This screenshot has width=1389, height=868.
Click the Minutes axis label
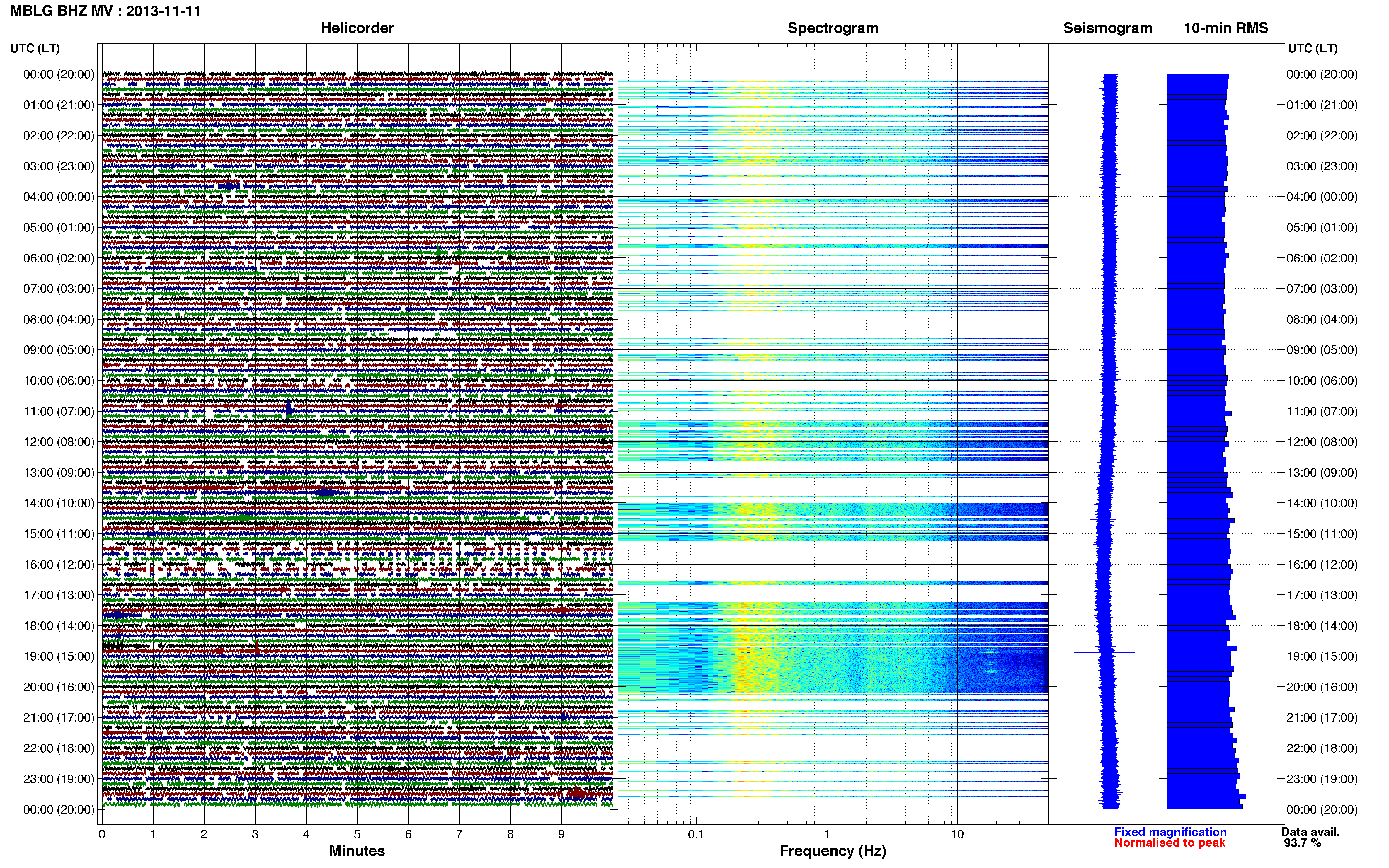click(357, 851)
